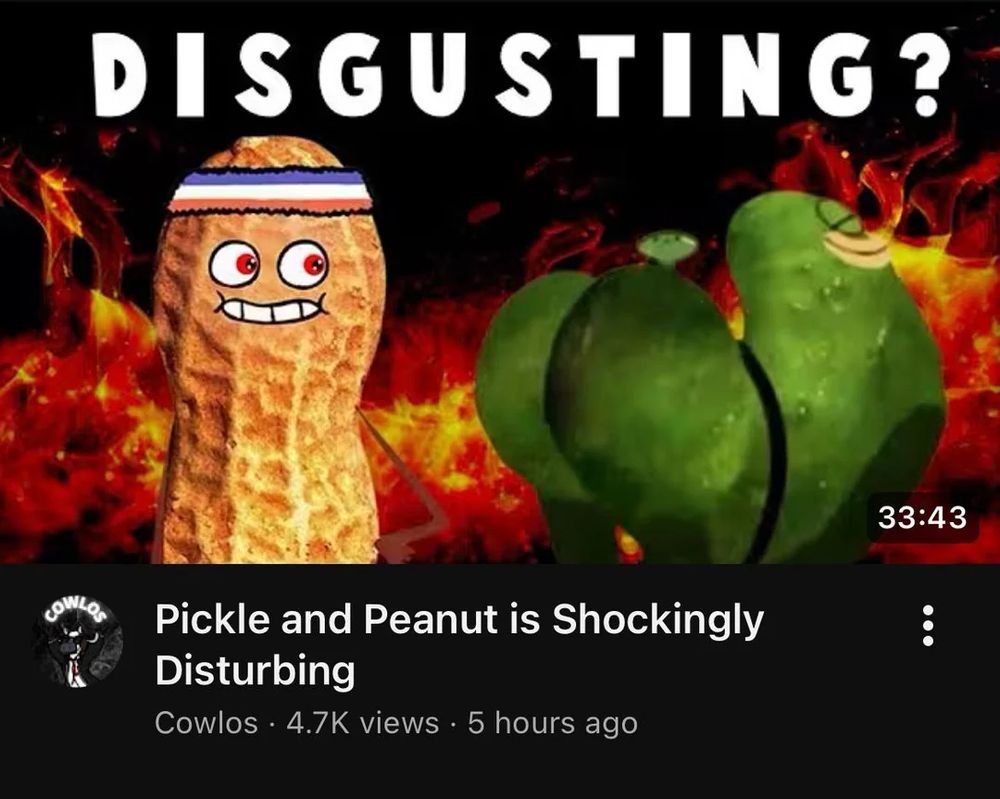This screenshot has height=799, width=1000.
Task: Click the peanut's striped headband
Action: (269, 190)
